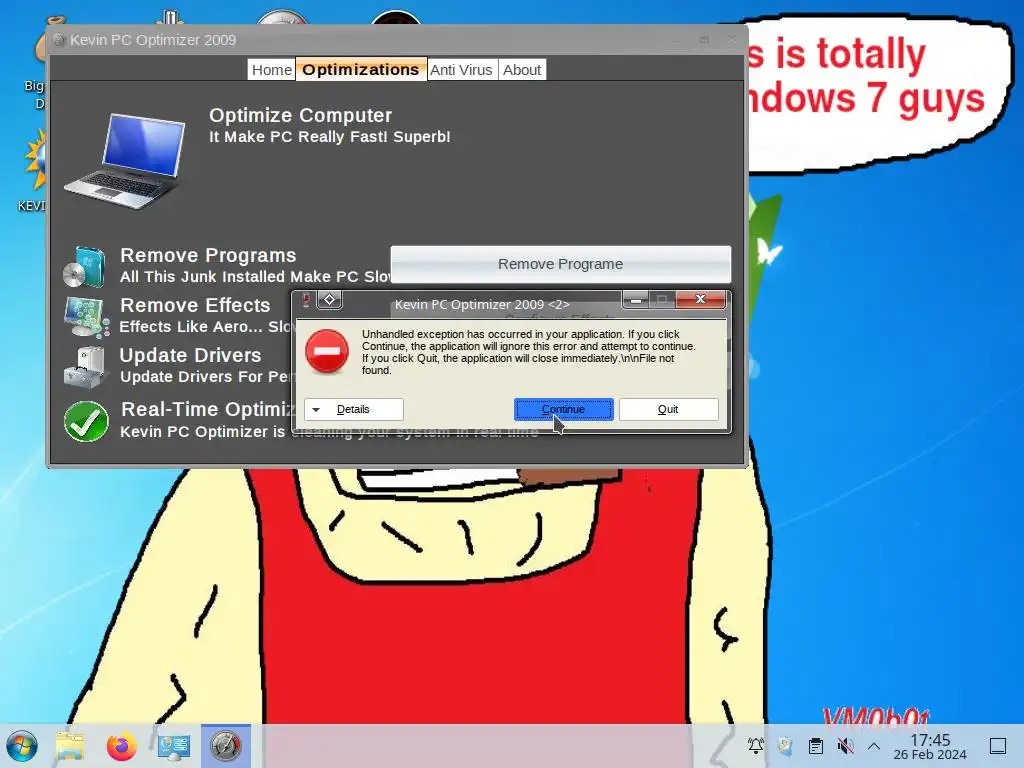Open the notifications bell in tray
Image resolution: width=1024 pixels, height=768 pixels.
[x=756, y=746]
